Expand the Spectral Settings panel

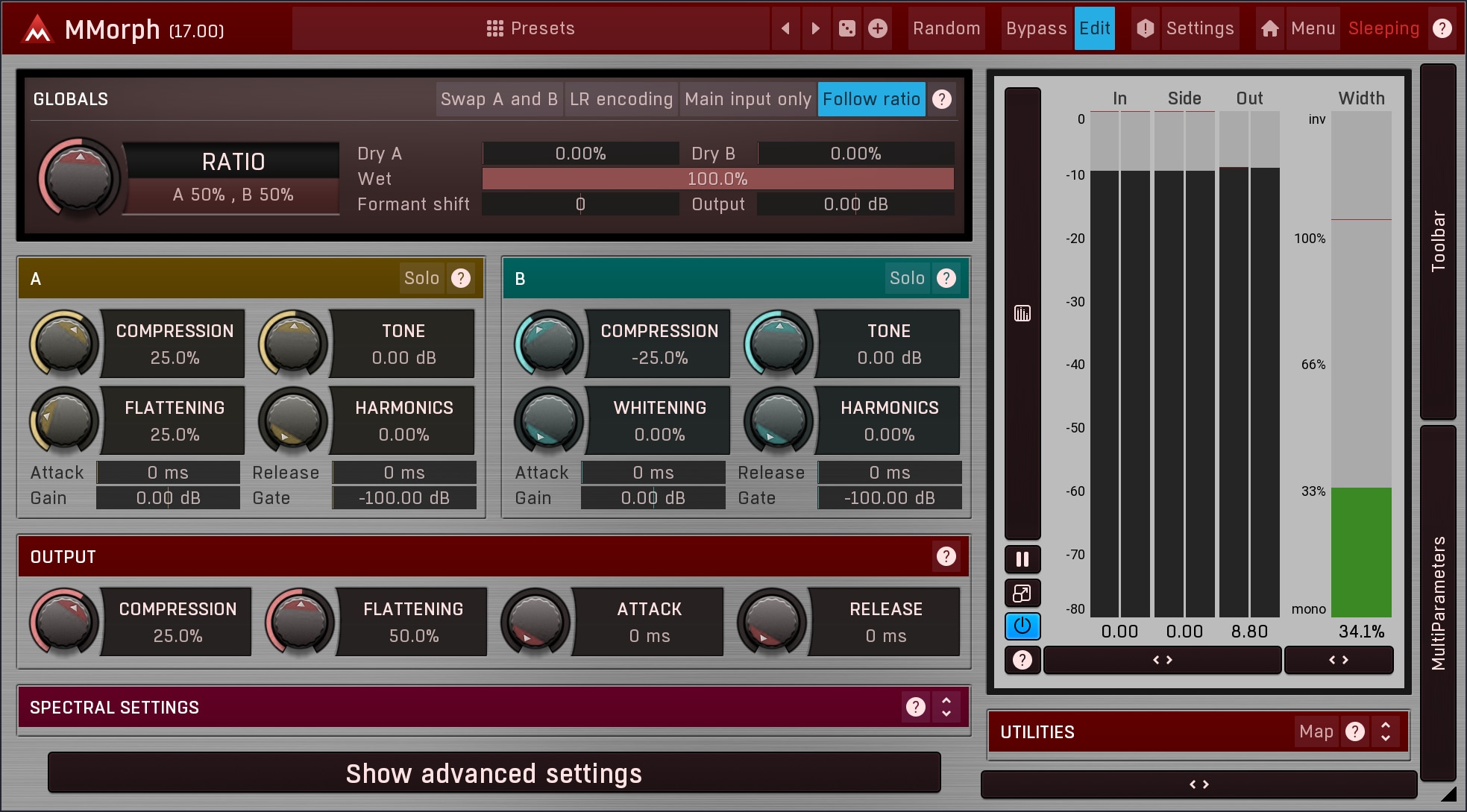pyautogui.click(x=946, y=707)
